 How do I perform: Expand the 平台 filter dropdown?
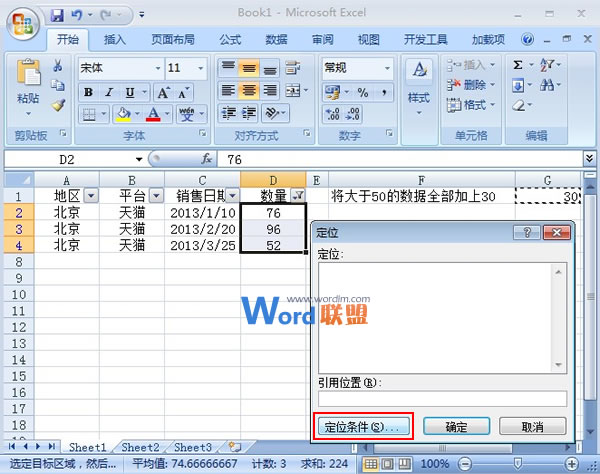click(156, 196)
